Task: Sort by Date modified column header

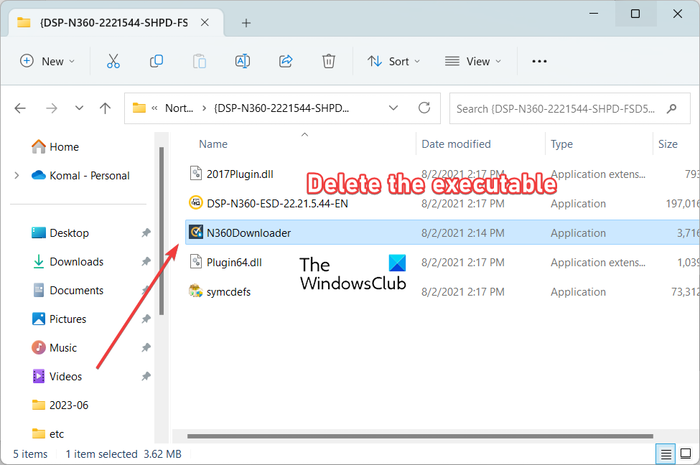Action: tap(456, 144)
